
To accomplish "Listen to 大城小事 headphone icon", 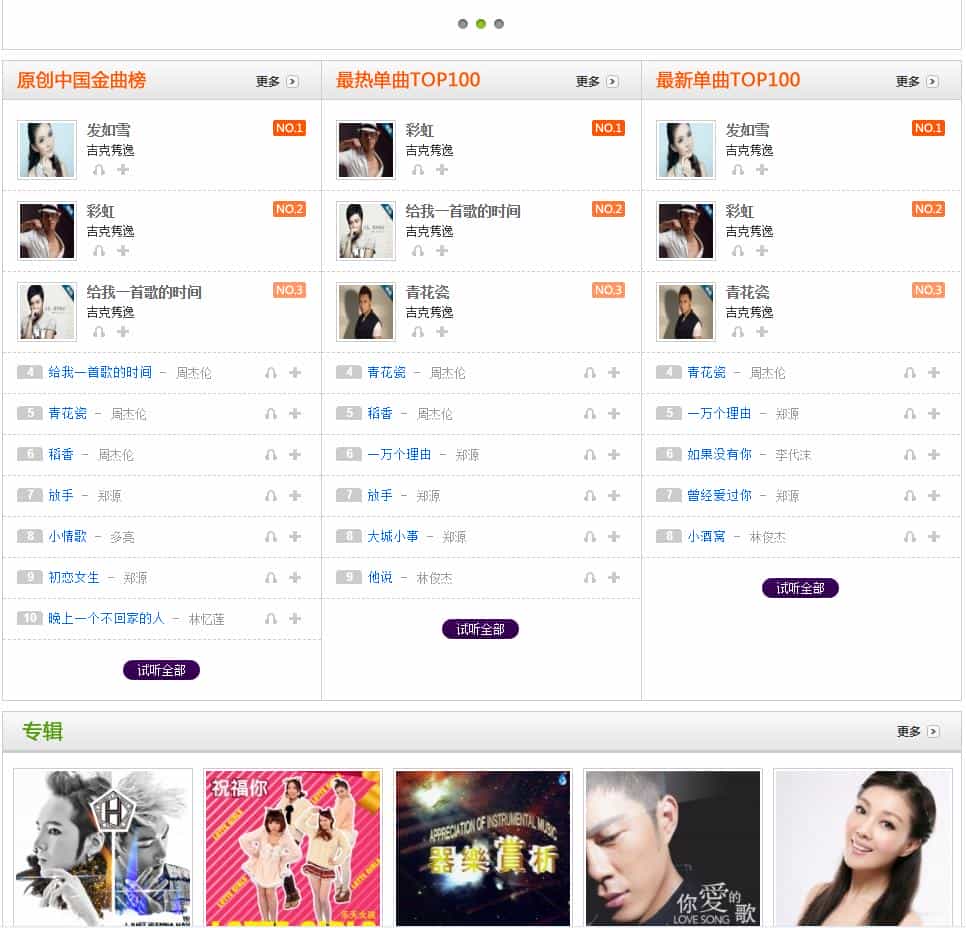I will pyautogui.click(x=590, y=537).
